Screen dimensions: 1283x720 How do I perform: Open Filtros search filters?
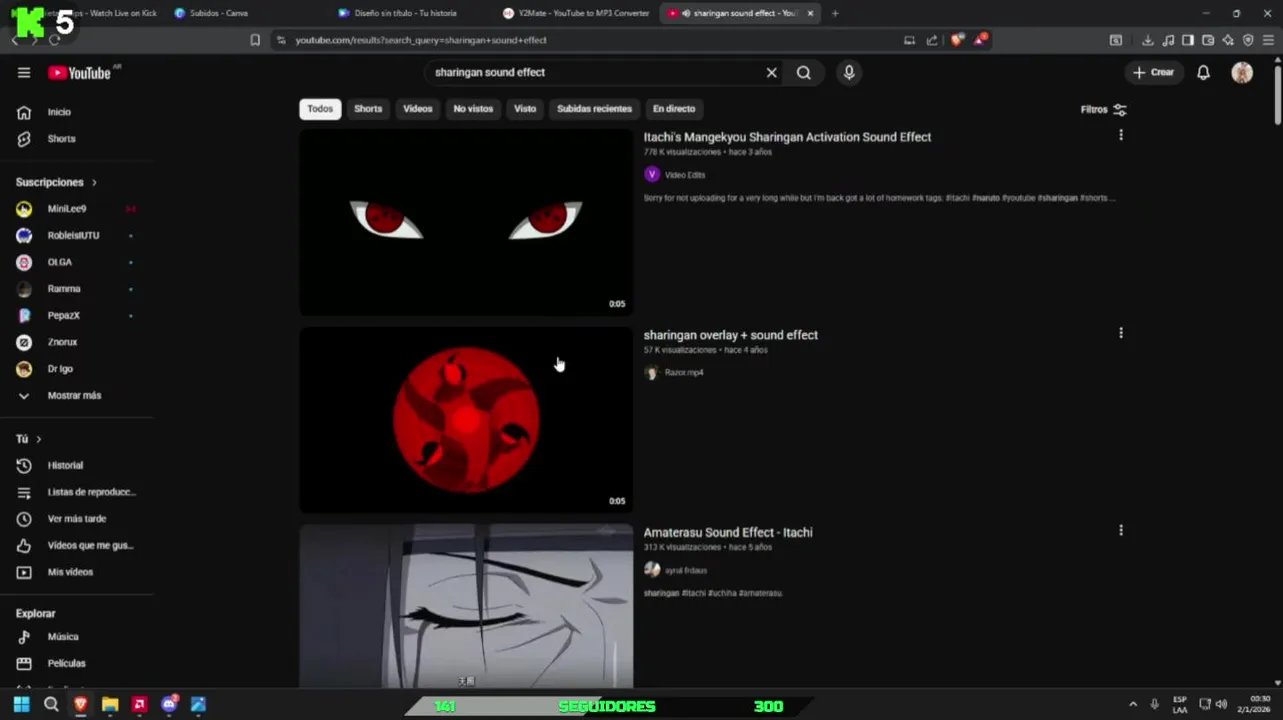click(x=1104, y=109)
